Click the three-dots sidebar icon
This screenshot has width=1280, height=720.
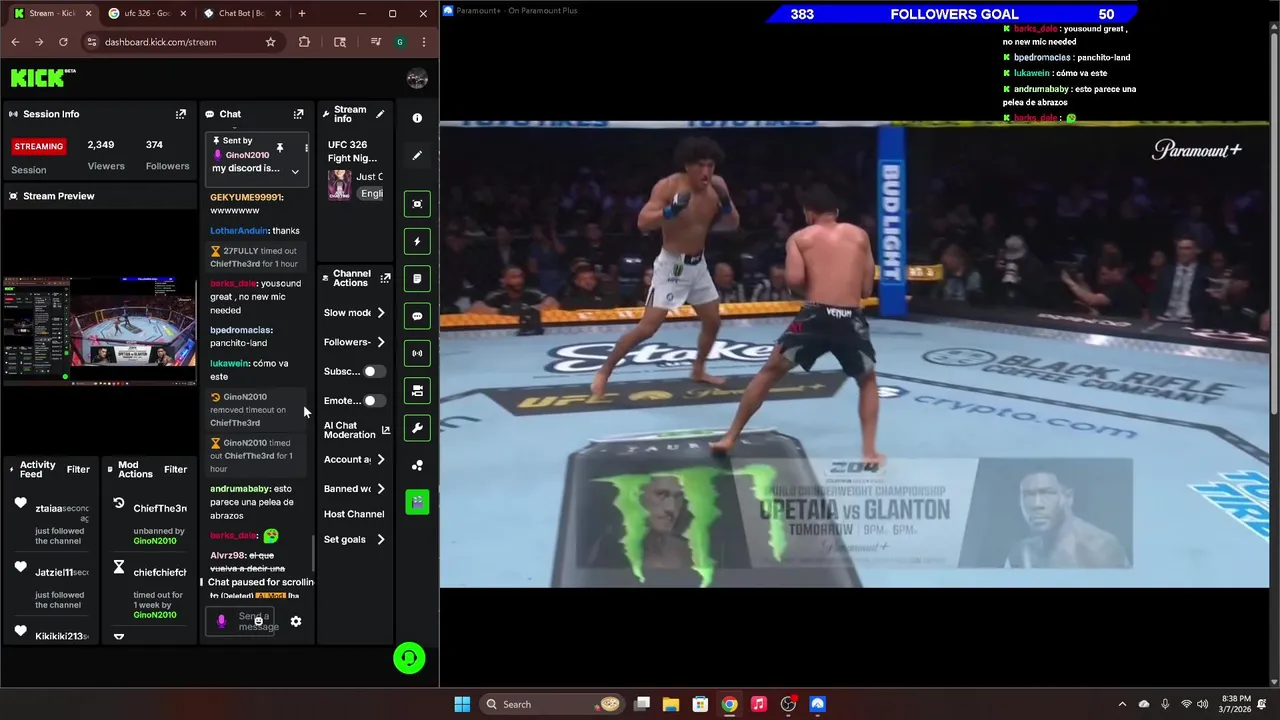pyautogui.click(x=417, y=465)
